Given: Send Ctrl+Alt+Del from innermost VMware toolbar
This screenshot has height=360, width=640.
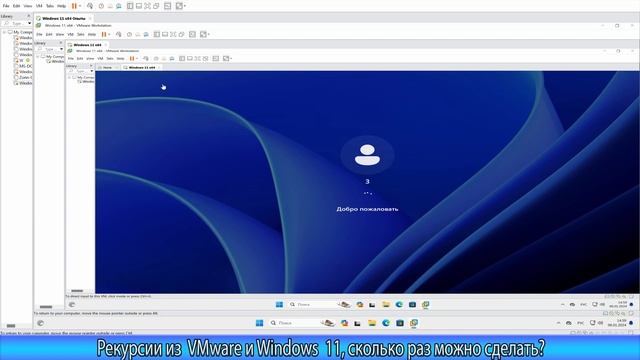Looking at the screenshot, I should [x=146, y=59].
